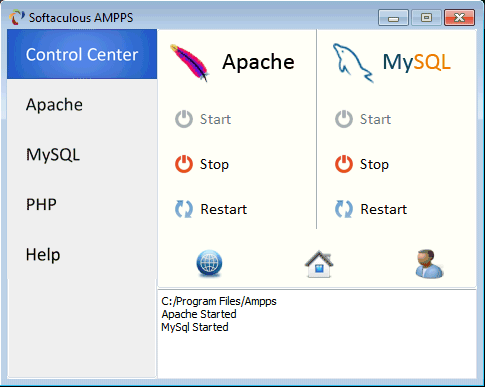485x387 pixels.
Task: Click Stop label under Apache
Action: (214, 164)
